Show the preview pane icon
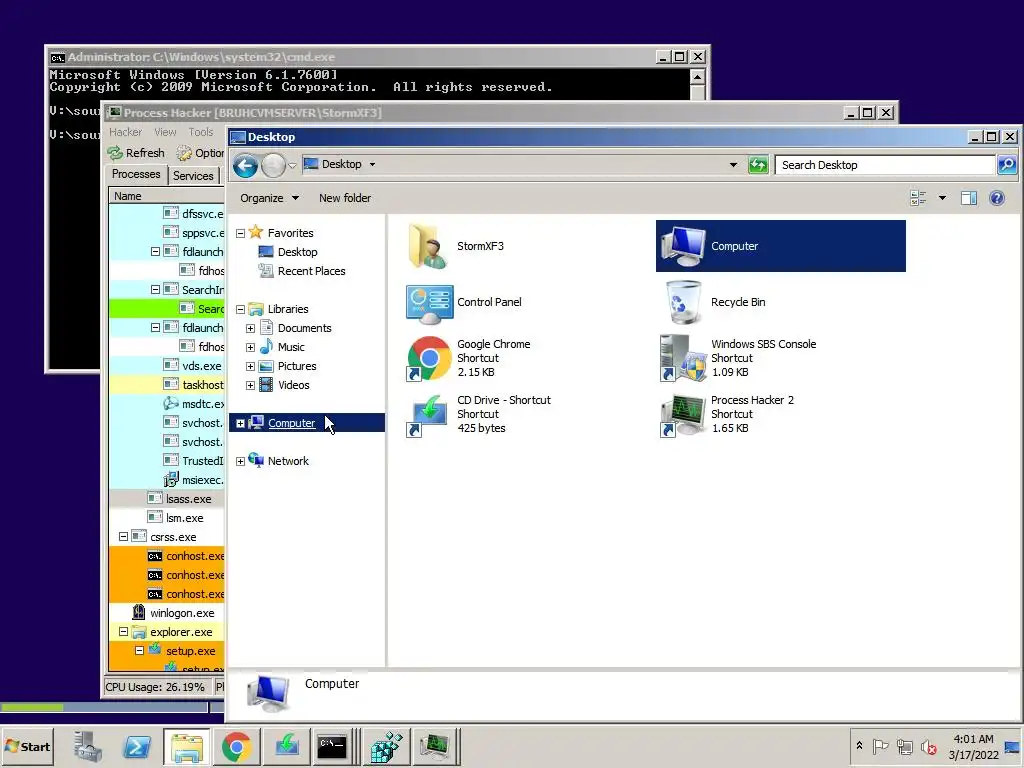This screenshot has width=1024, height=768. (x=968, y=198)
